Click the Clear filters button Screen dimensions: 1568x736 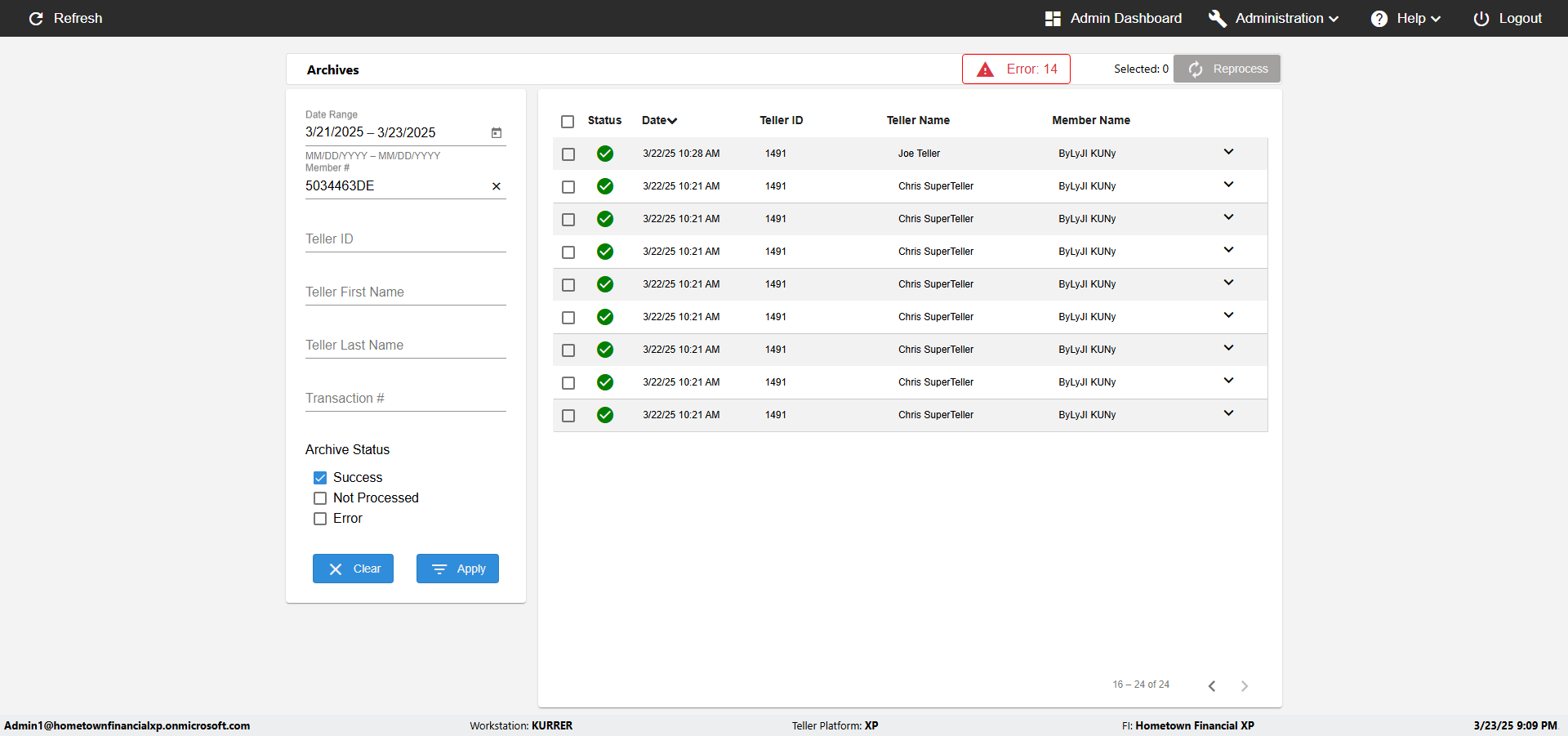pyautogui.click(x=353, y=569)
